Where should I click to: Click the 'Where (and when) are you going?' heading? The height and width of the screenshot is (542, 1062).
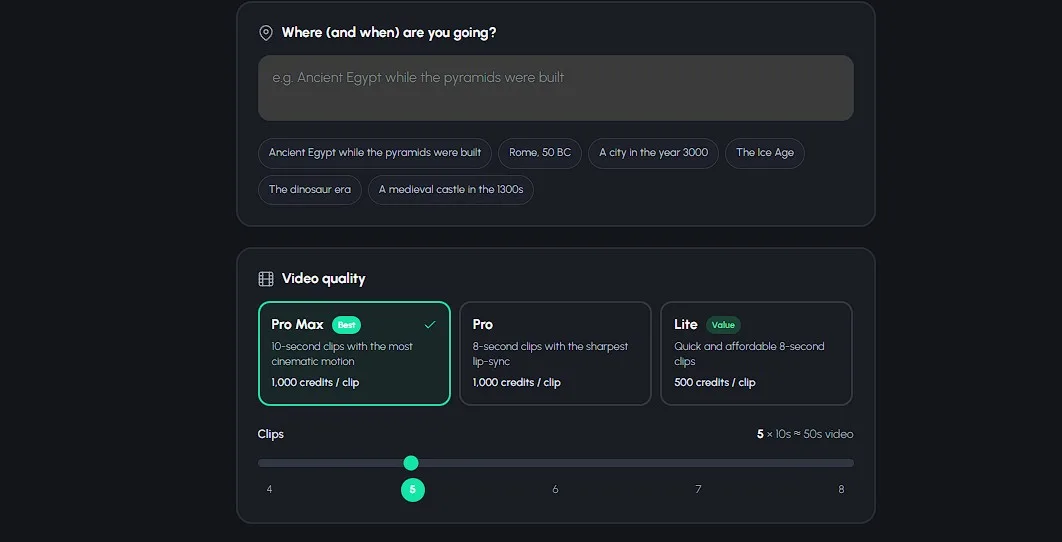pyautogui.click(x=389, y=33)
